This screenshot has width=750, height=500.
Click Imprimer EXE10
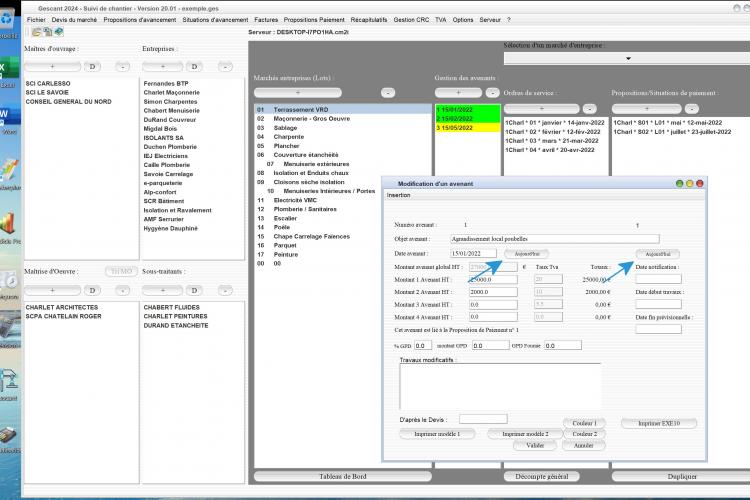(659, 423)
